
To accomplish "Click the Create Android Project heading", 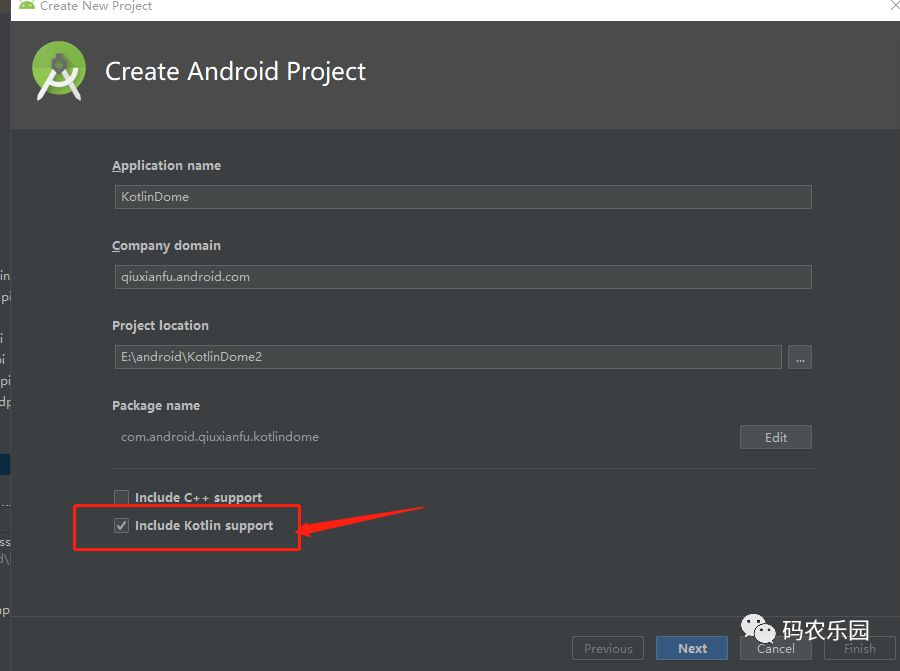I will pyautogui.click(x=235, y=72).
